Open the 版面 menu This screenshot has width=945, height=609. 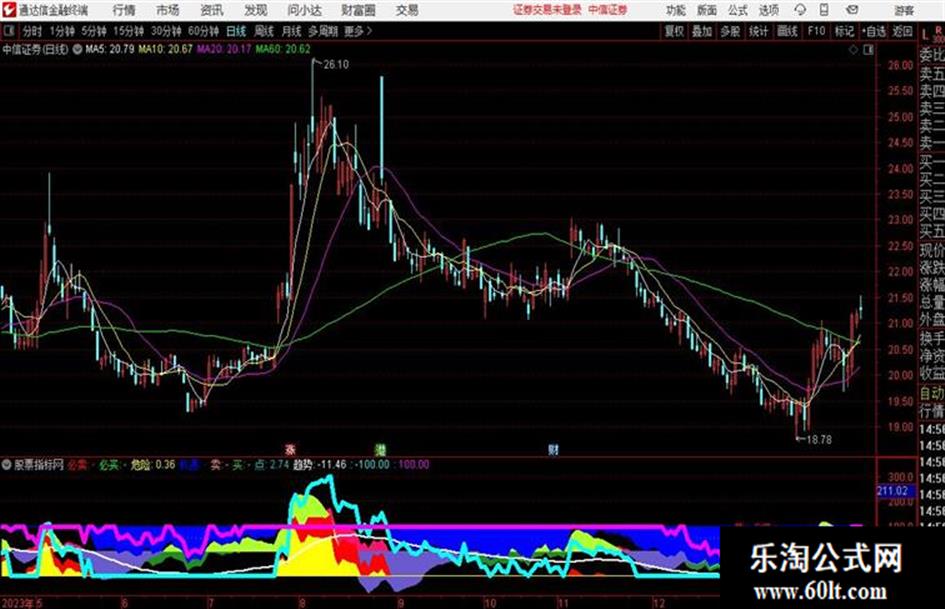pos(706,10)
